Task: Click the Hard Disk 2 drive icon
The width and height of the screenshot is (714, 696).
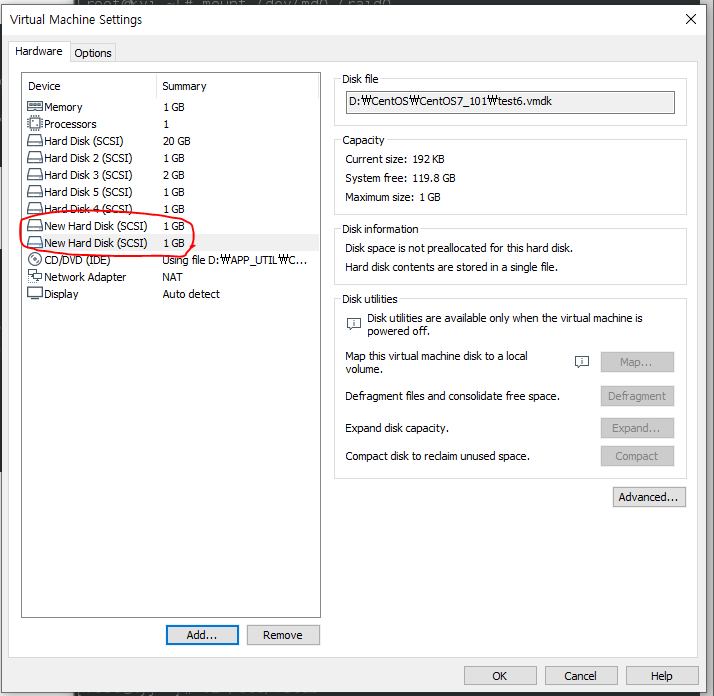Action: coord(35,158)
